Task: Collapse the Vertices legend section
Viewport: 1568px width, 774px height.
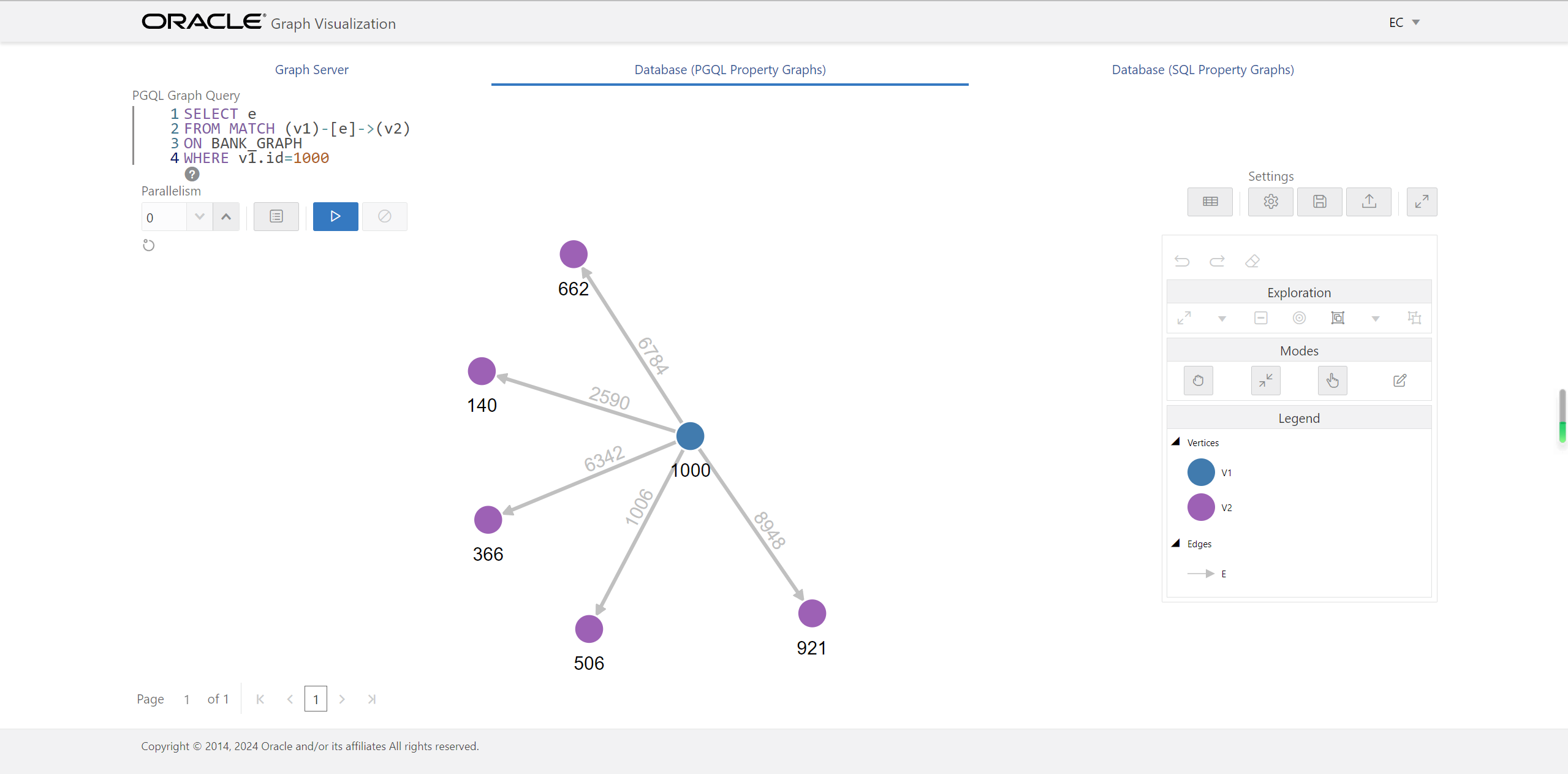Action: [1175, 442]
